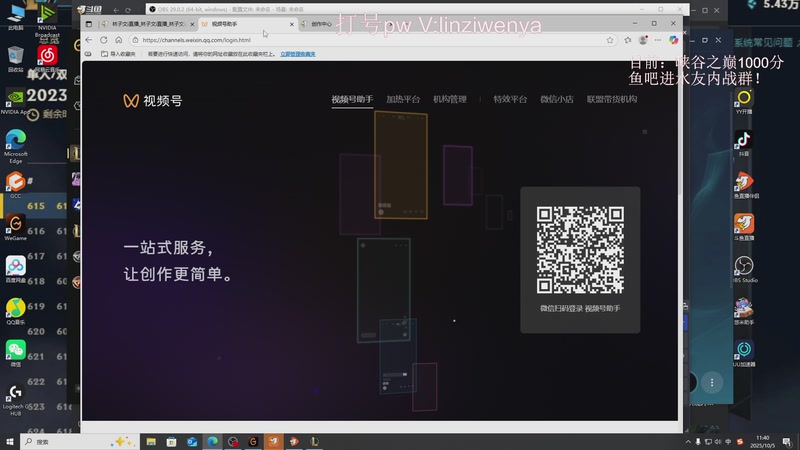
Task: Open Microsoft Store from taskbar
Action: point(171,441)
